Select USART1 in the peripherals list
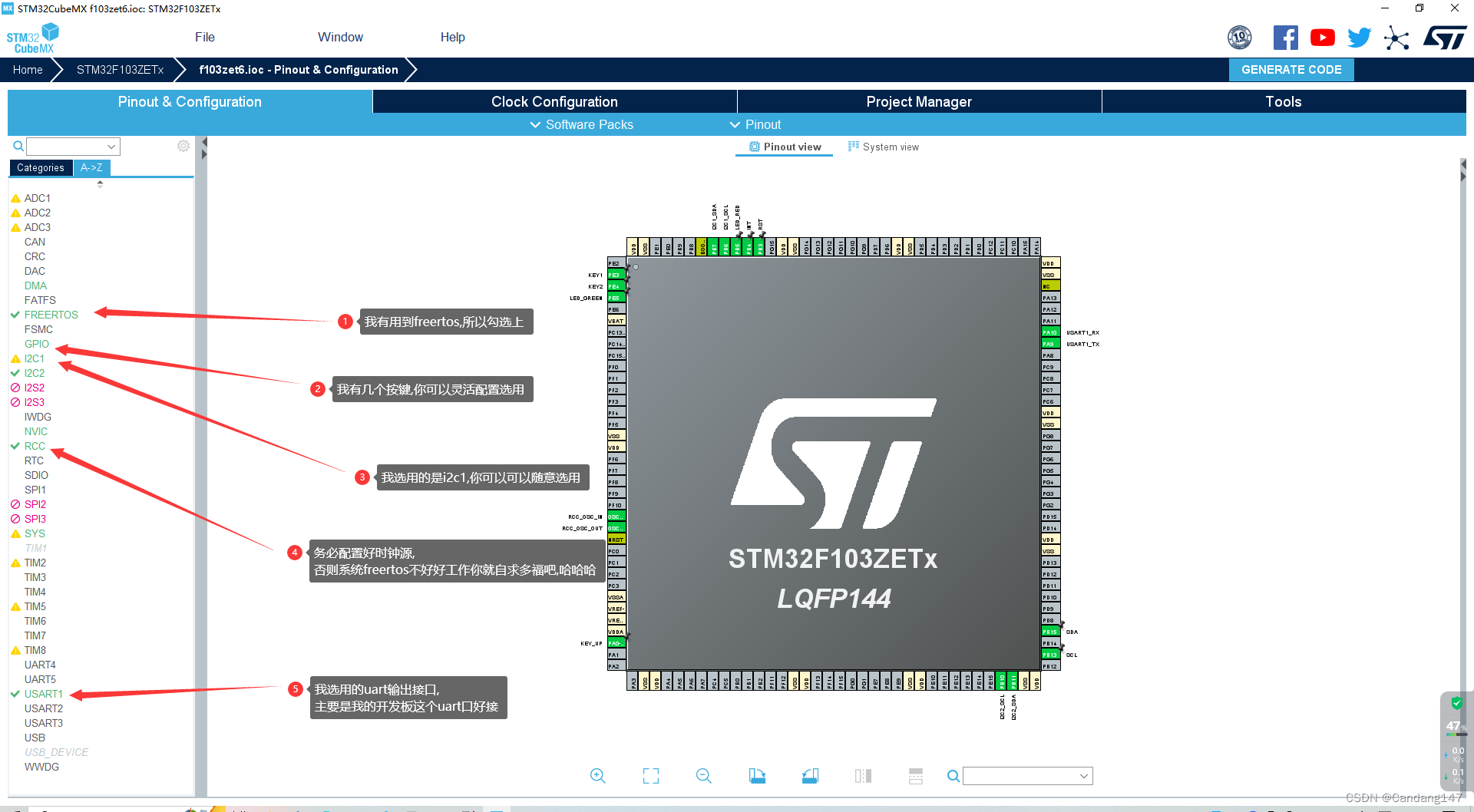 pos(44,694)
